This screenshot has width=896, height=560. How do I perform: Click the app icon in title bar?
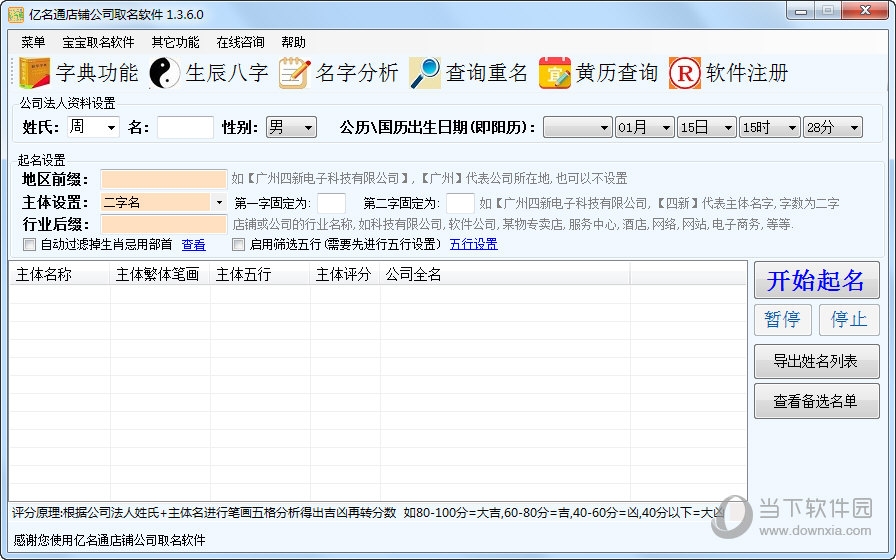pos(15,14)
